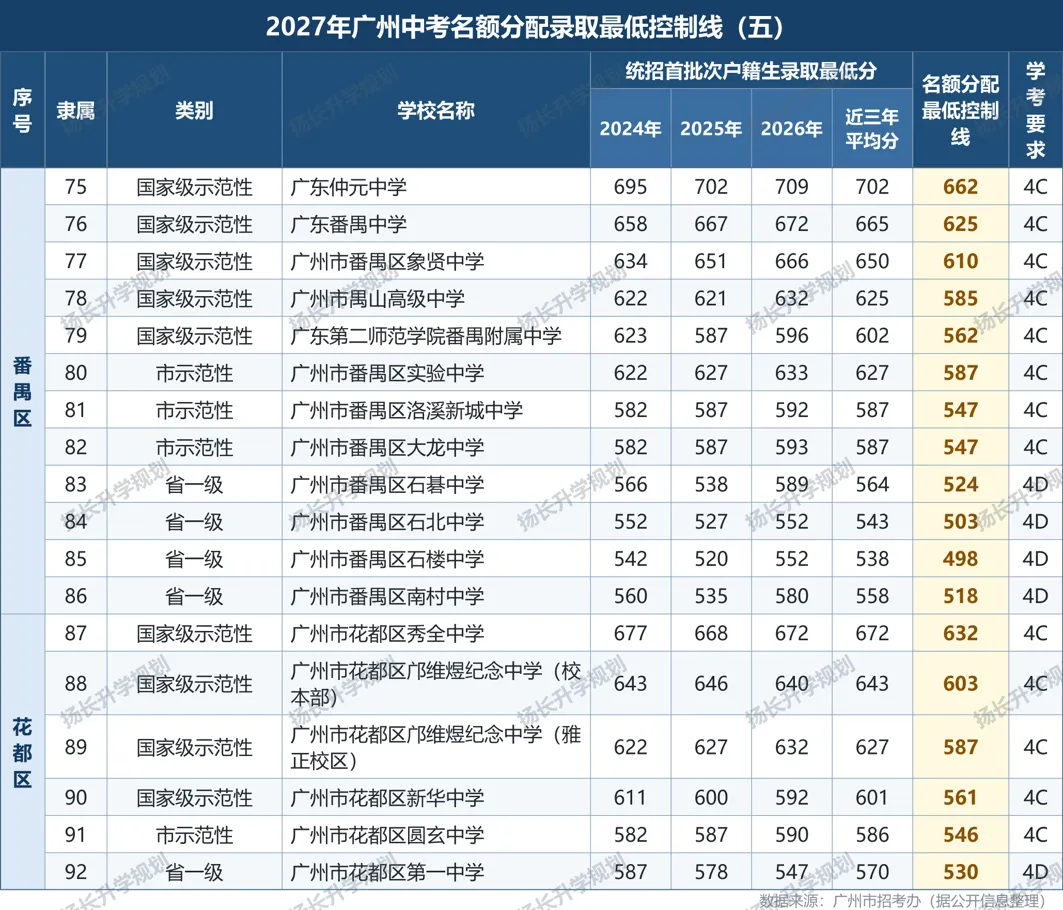This screenshot has height=910, width=1063.
Task: Click school name 广州市花都区邝维煜纪念中学（雅正校区）
Action: pyautogui.click(x=436, y=748)
